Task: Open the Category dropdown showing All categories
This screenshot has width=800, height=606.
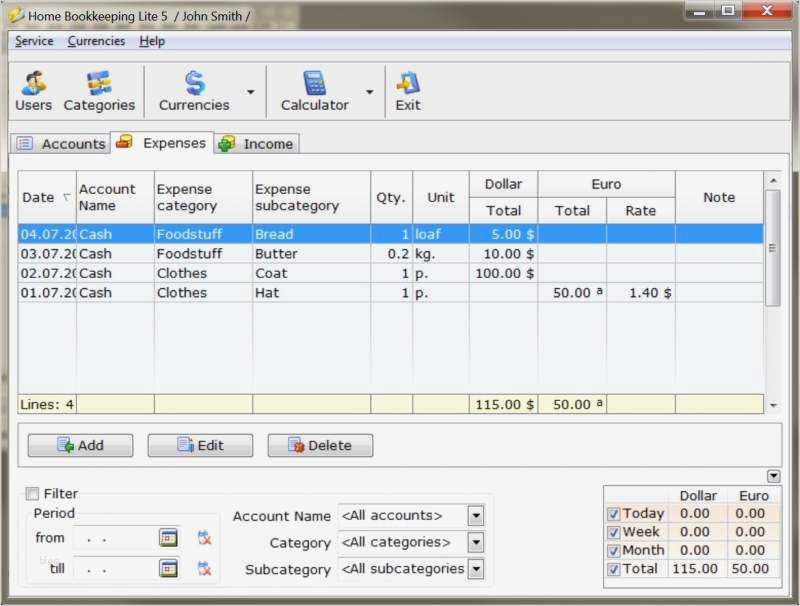Action: [x=475, y=542]
